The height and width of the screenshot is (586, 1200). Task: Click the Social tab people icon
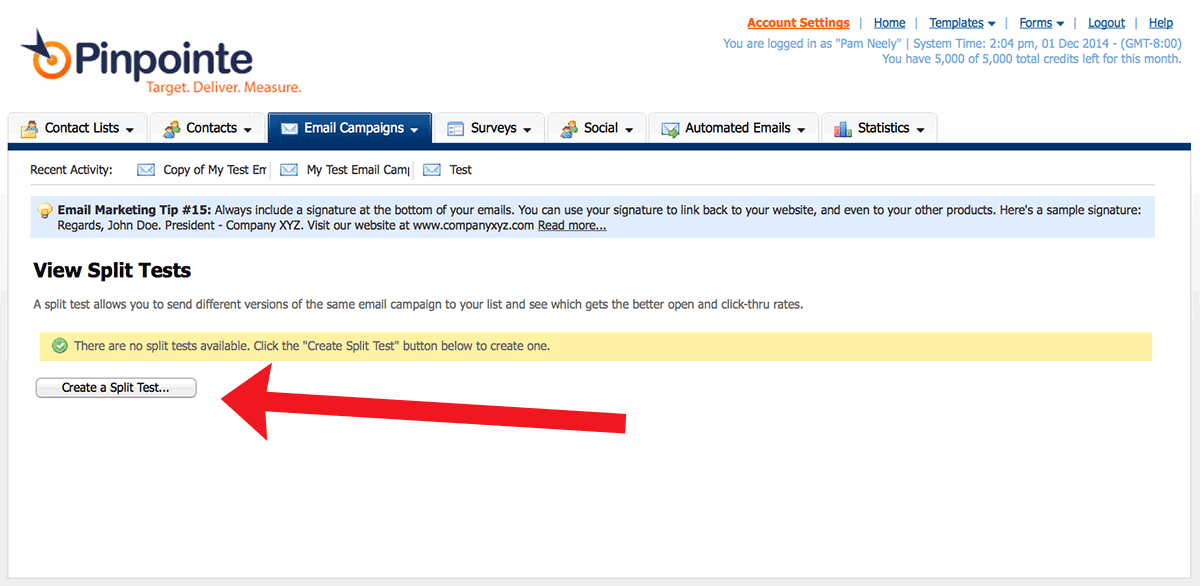[x=569, y=129]
